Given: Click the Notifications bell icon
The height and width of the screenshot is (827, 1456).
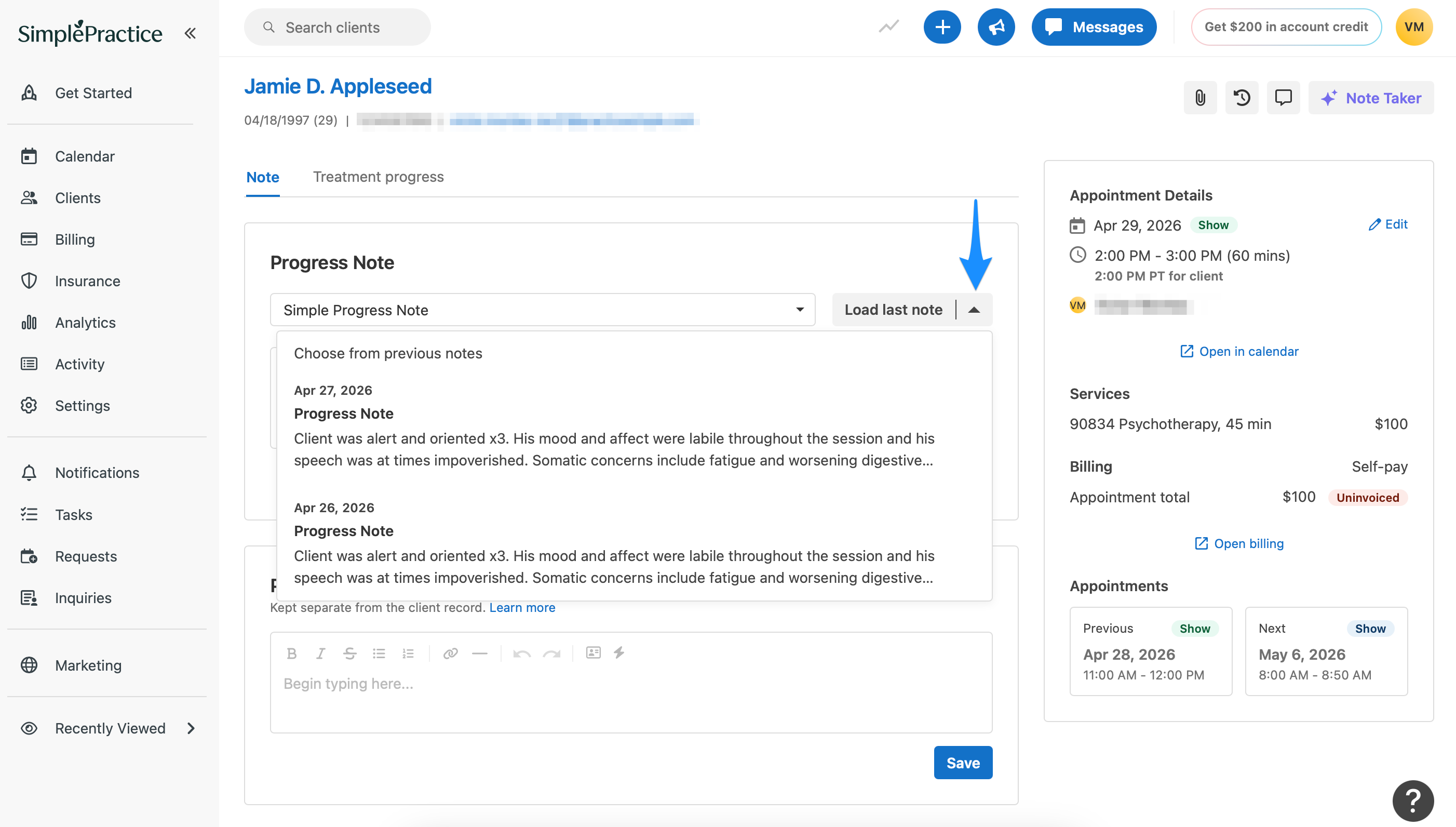Looking at the screenshot, I should click(29, 472).
